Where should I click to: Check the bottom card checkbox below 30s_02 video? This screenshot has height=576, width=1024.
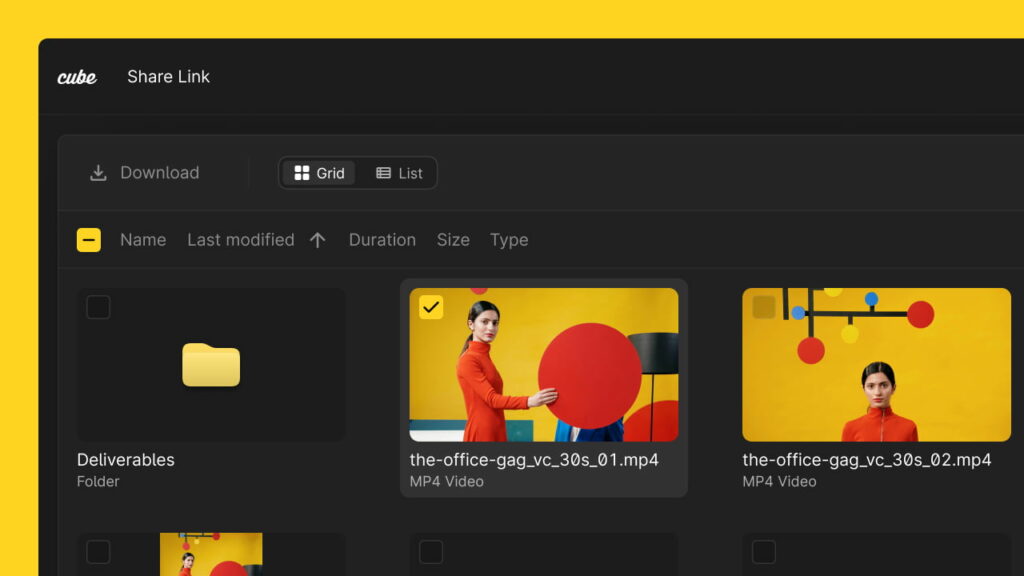pyautogui.click(x=763, y=552)
